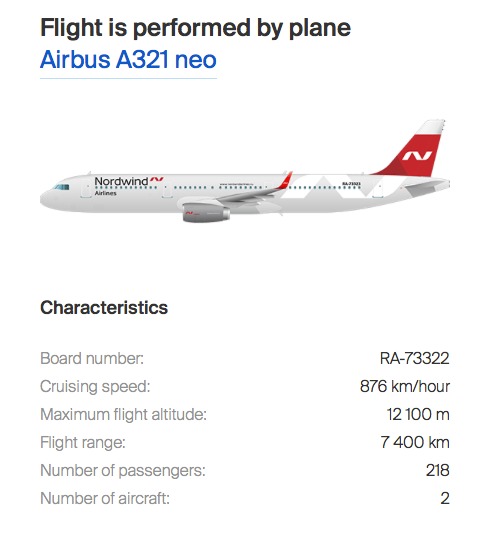Select the 'Number of aircraft:' label
The width and height of the screenshot is (497, 556).
pos(105,498)
